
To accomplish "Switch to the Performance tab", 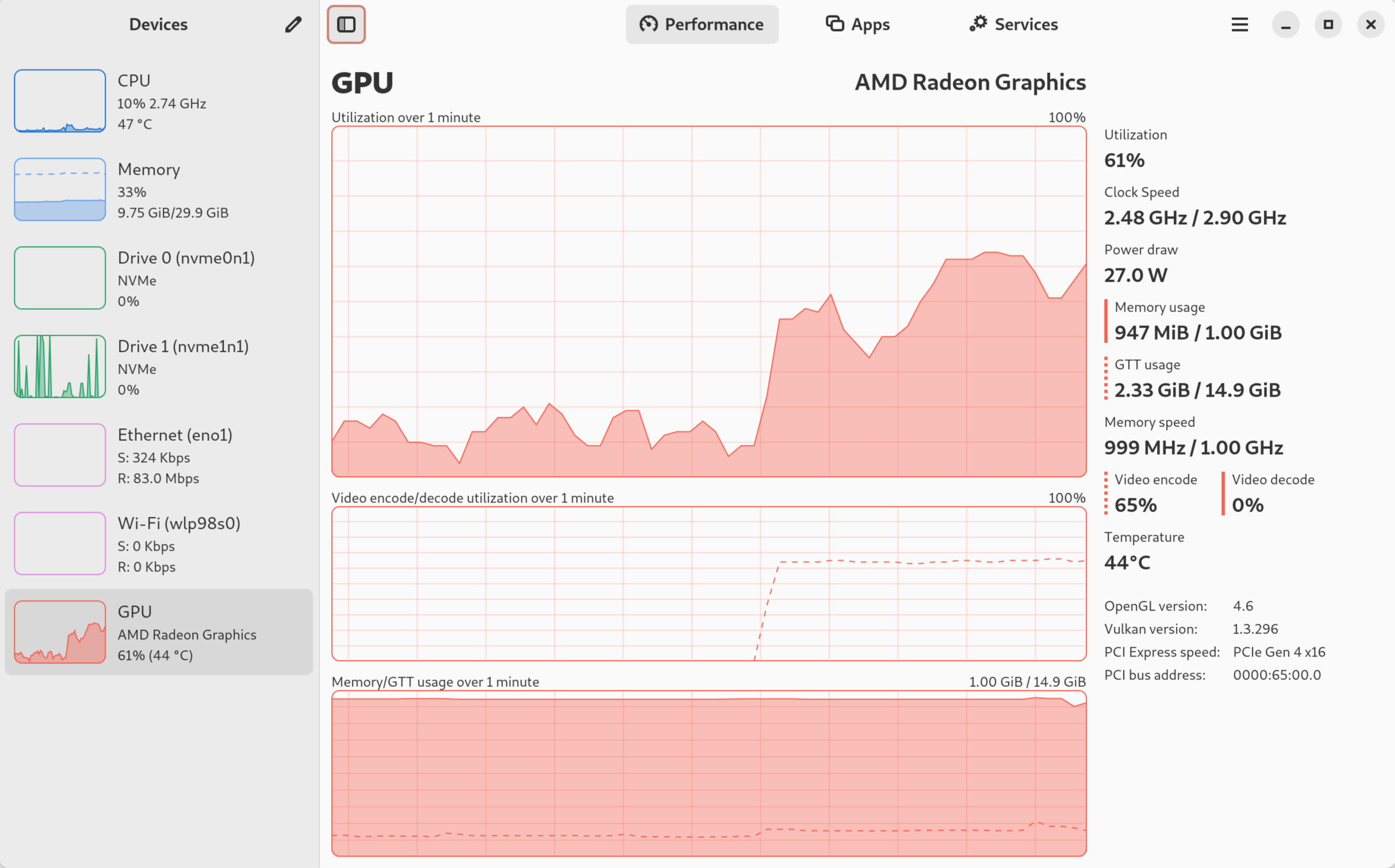I will pyautogui.click(x=702, y=24).
